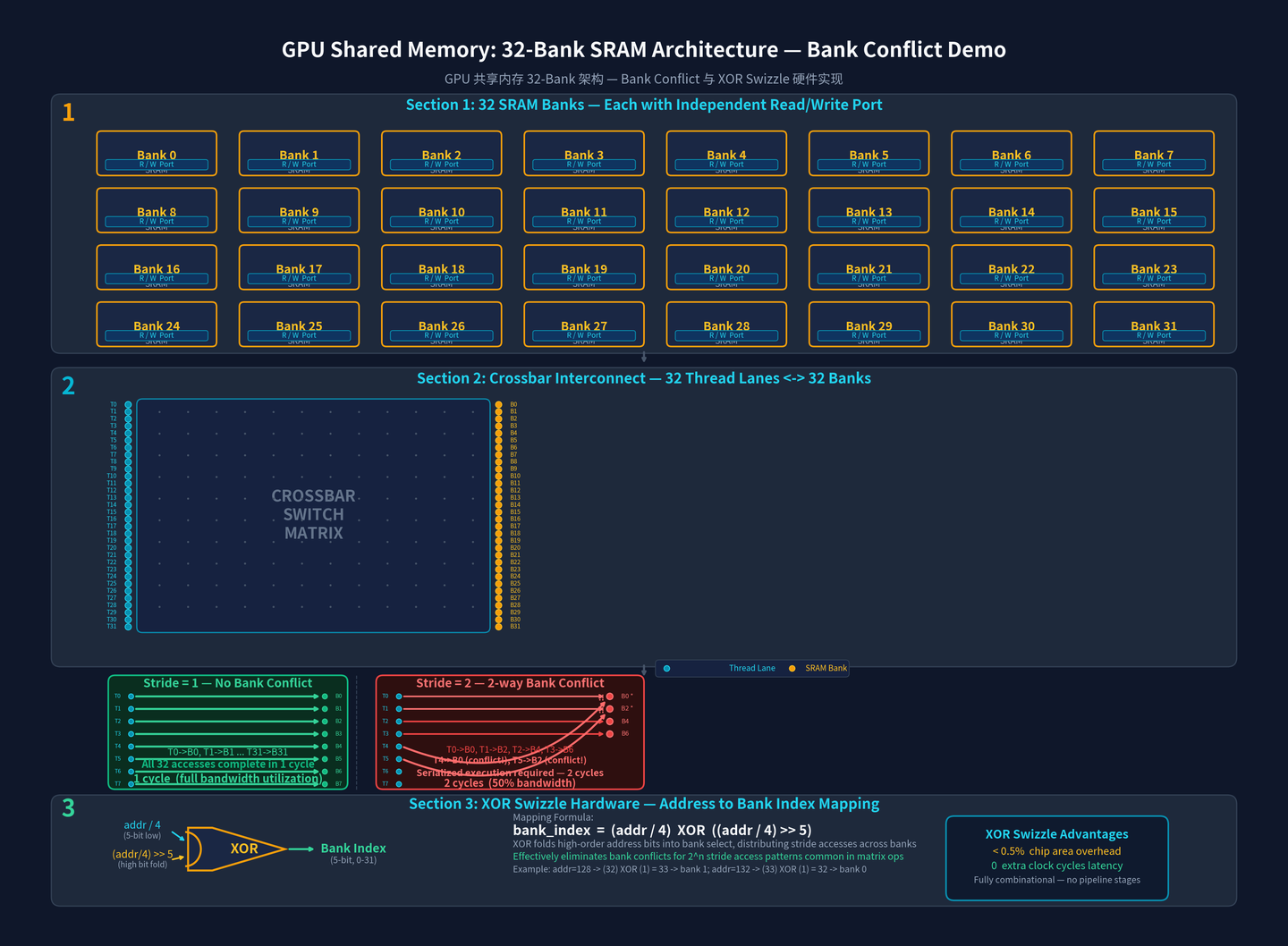Viewport: 1288px width, 946px height.
Task: Click the Bank 31 SRAM box
Action: pos(1154,325)
